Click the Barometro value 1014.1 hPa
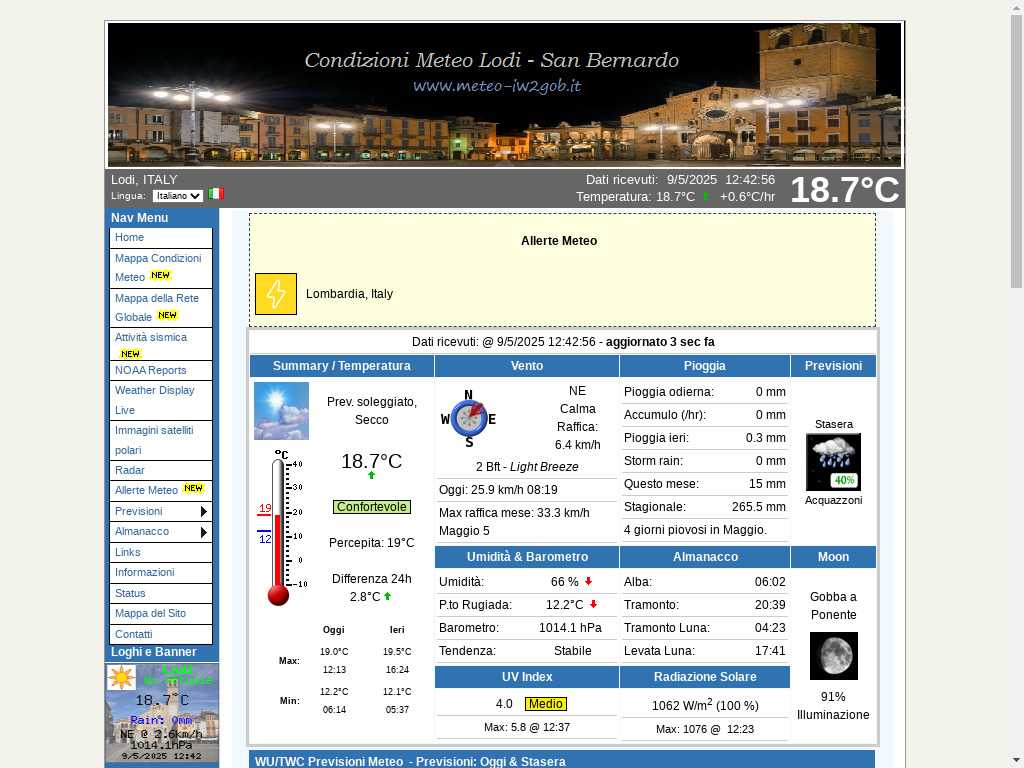This screenshot has width=1024, height=768. point(570,628)
